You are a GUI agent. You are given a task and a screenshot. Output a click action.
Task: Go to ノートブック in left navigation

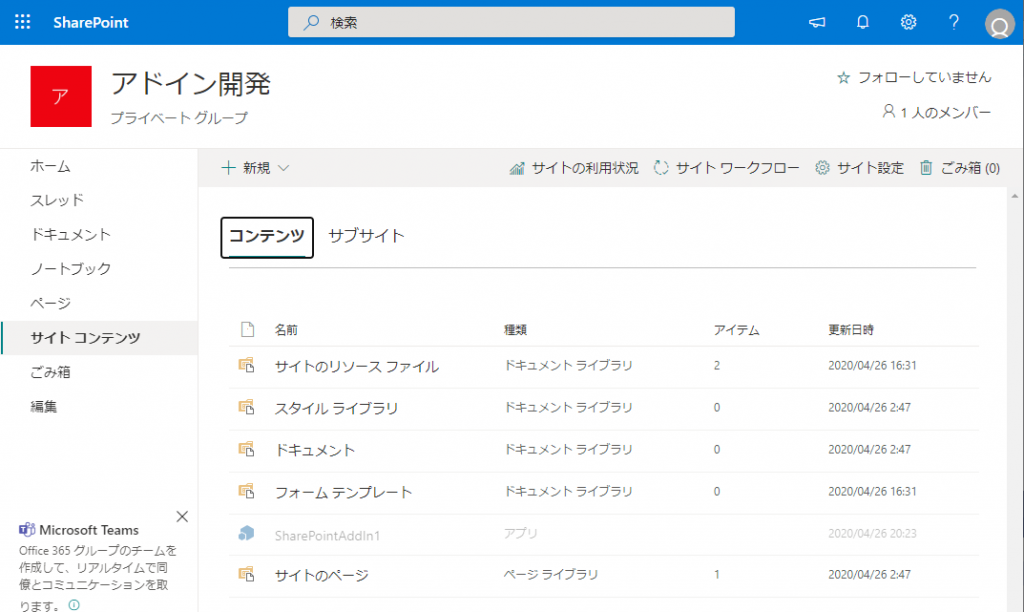point(71,268)
